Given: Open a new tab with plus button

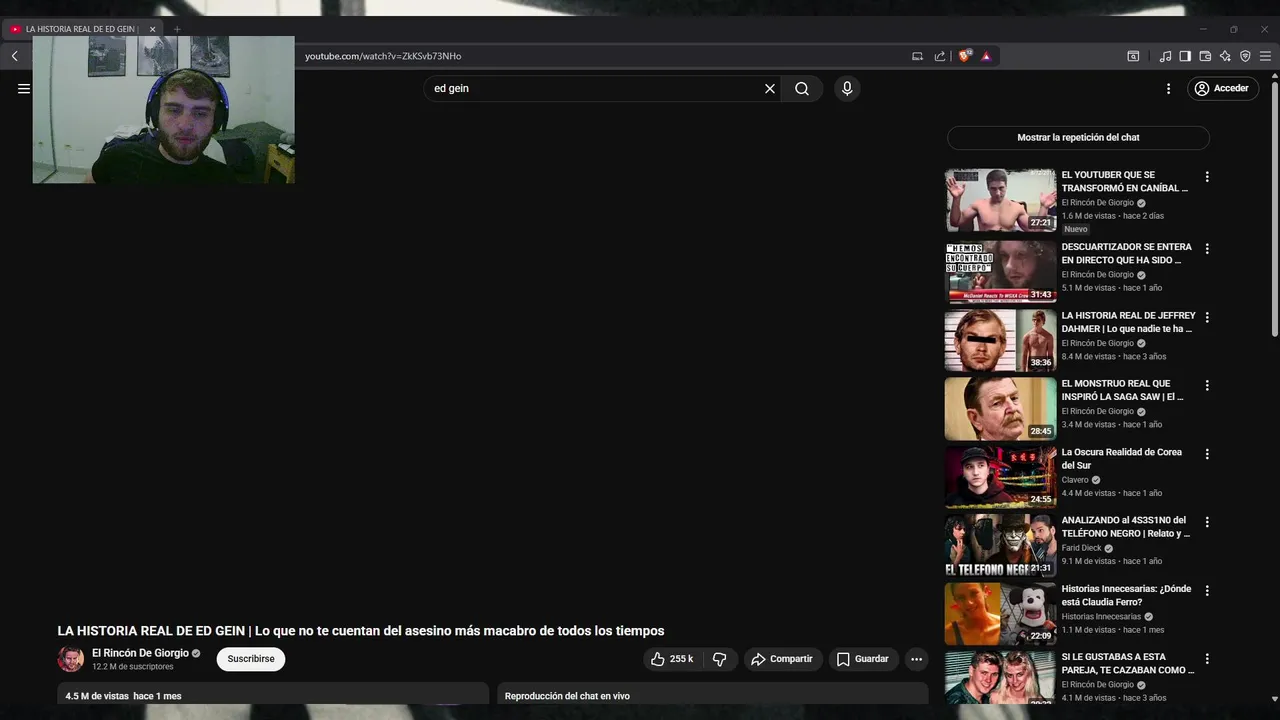Looking at the screenshot, I should click(177, 29).
